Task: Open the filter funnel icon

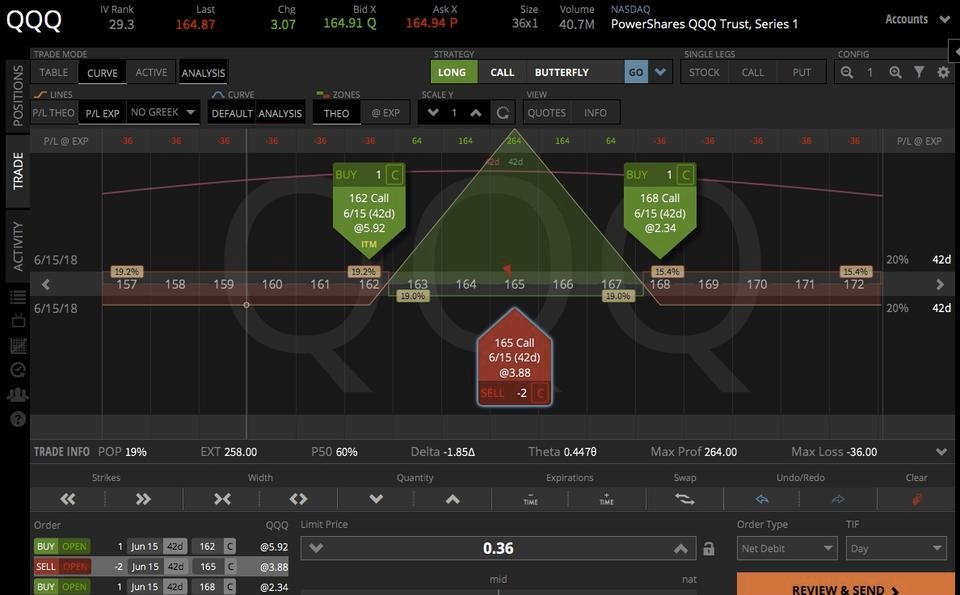Action: pyautogui.click(x=919, y=72)
